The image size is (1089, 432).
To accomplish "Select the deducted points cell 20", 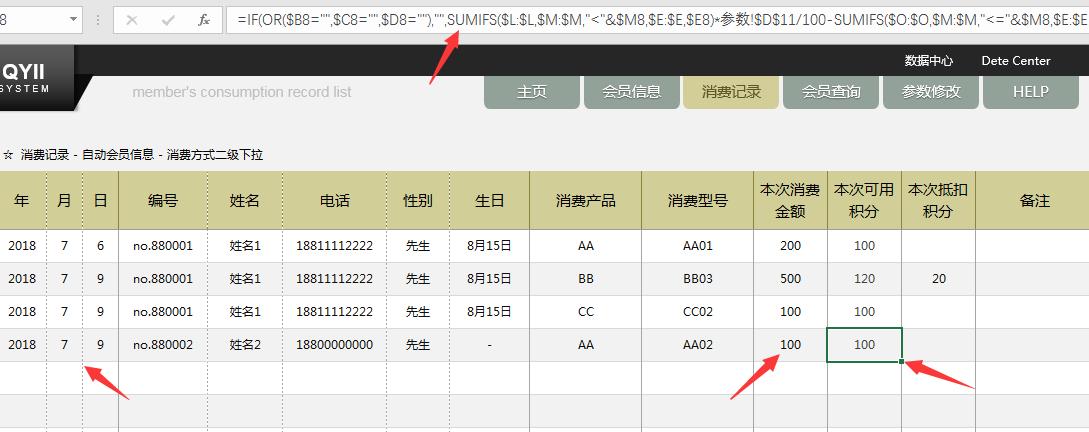I will click(x=938, y=279).
